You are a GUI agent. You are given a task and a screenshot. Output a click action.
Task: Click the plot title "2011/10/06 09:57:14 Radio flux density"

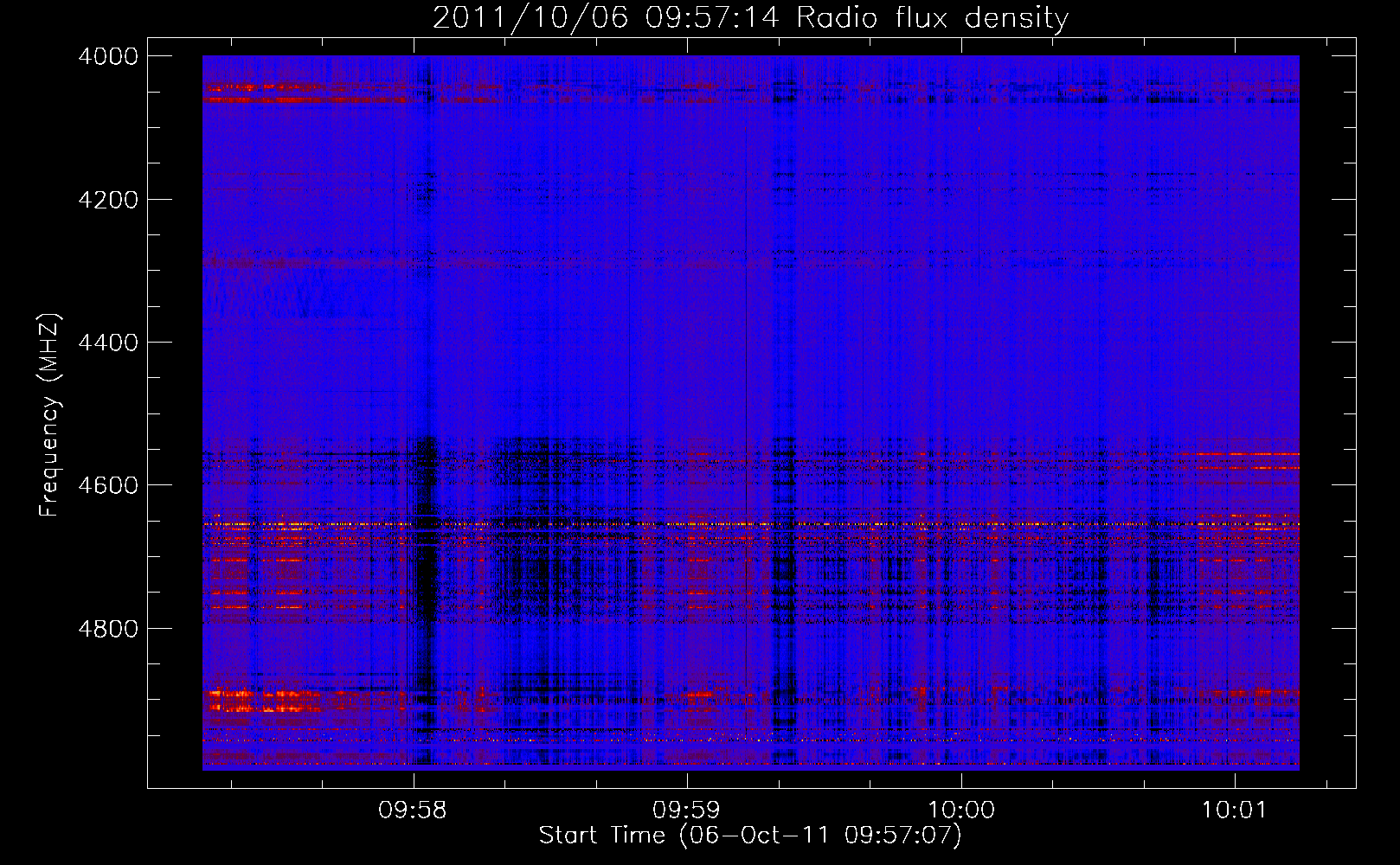coord(750,18)
